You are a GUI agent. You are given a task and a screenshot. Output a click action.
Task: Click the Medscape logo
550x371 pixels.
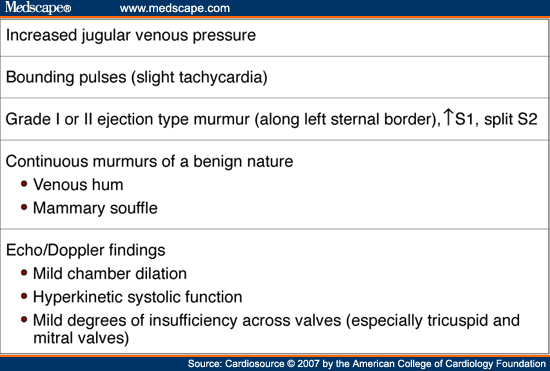point(38,8)
